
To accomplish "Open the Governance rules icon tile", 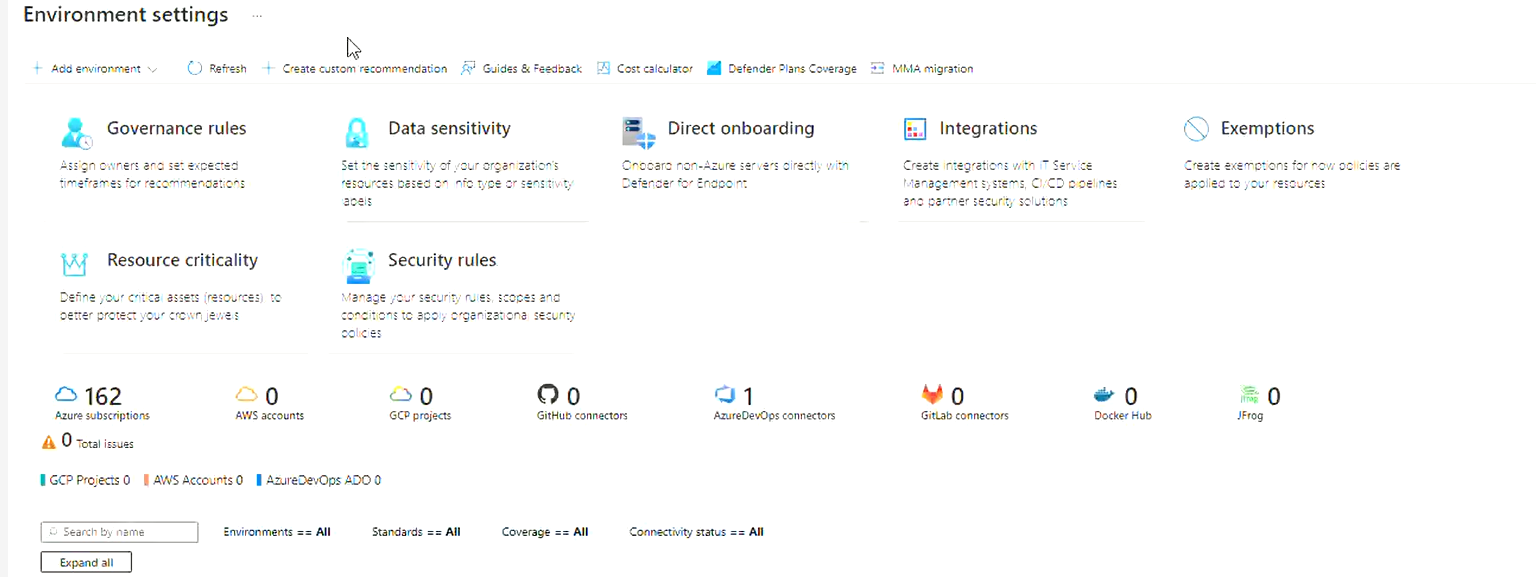I will (x=76, y=132).
